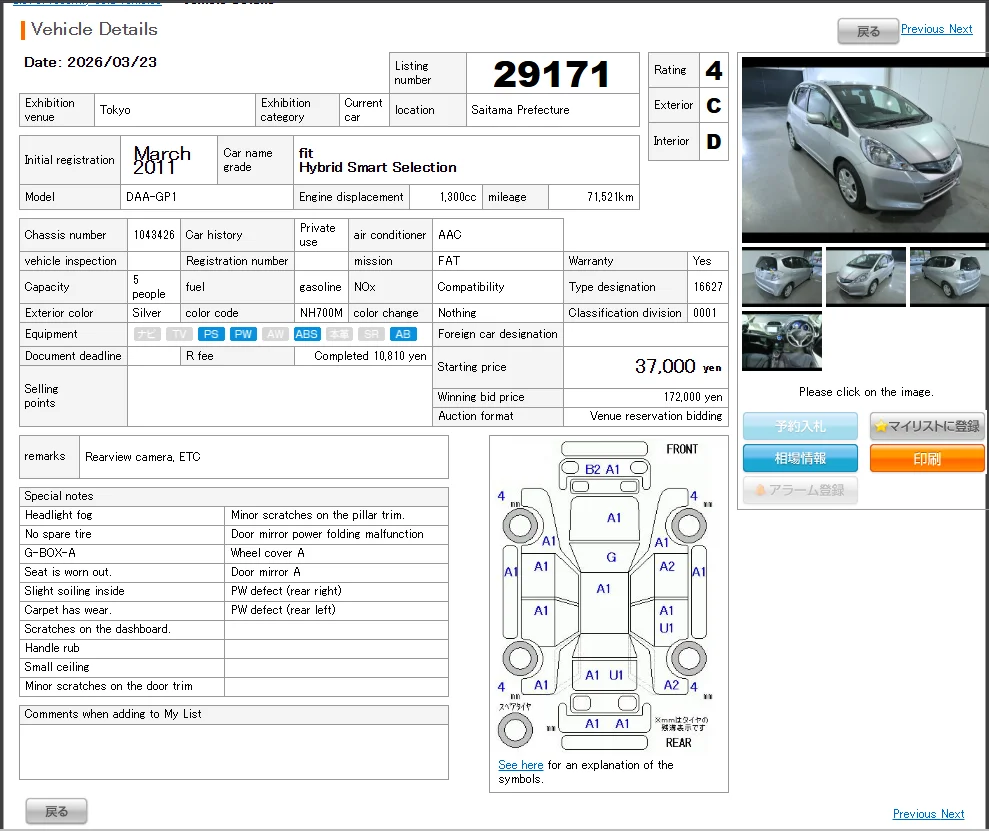This screenshot has width=989, height=831.
Task: Click the remarks text Rearview camera, ETC
Action: (x=143, y=456)
